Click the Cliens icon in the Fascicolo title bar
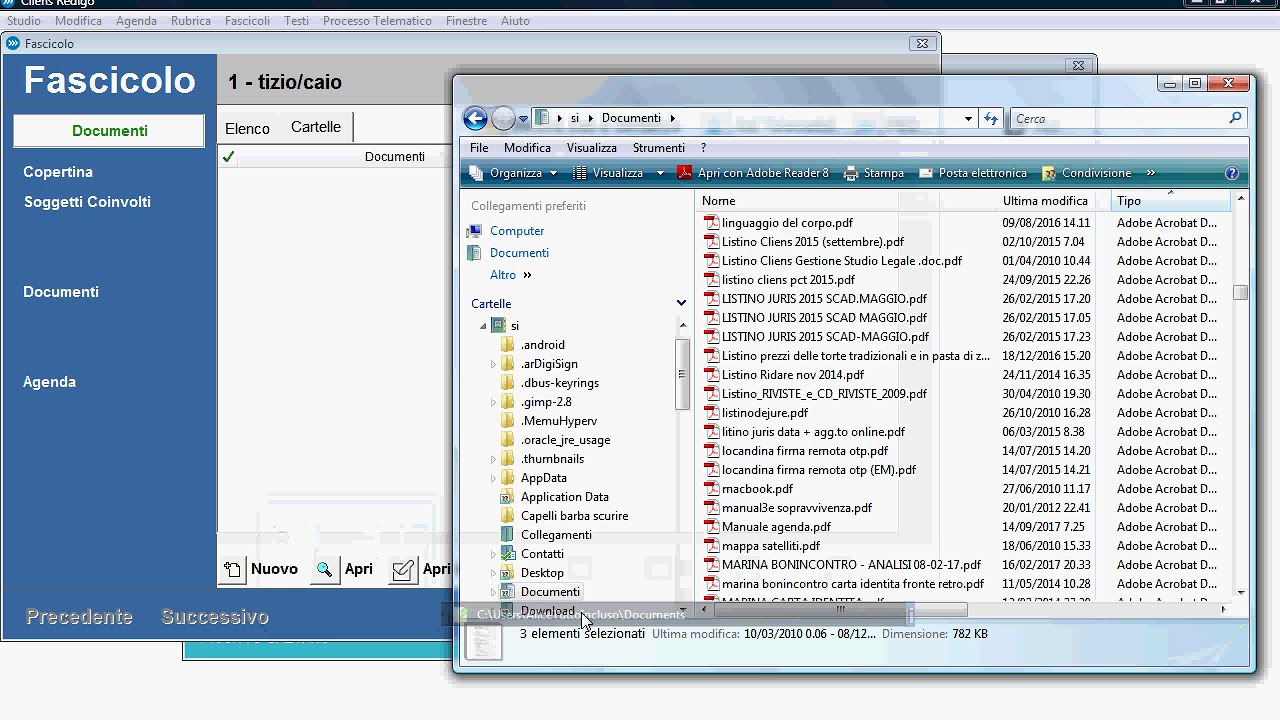Screen dimensions: 1280x720 tap(13, 43)
